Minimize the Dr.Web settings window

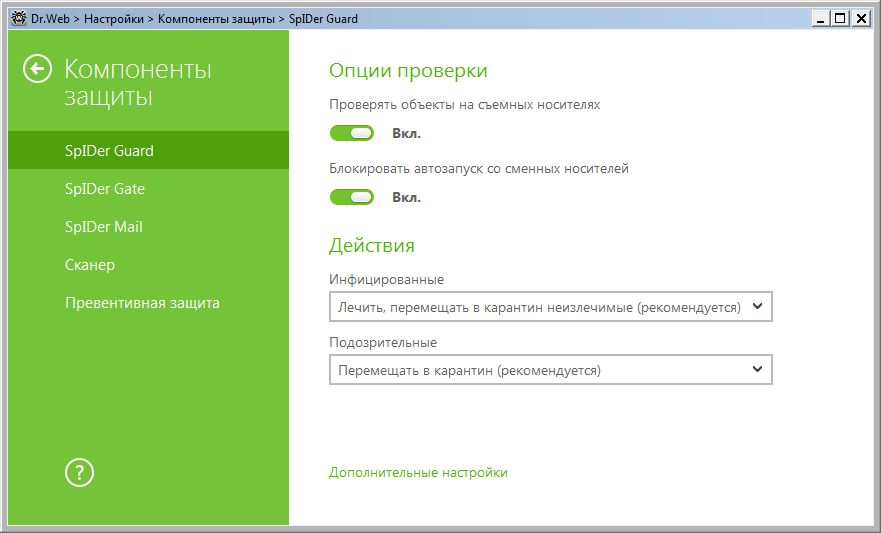tap(822, 18)
